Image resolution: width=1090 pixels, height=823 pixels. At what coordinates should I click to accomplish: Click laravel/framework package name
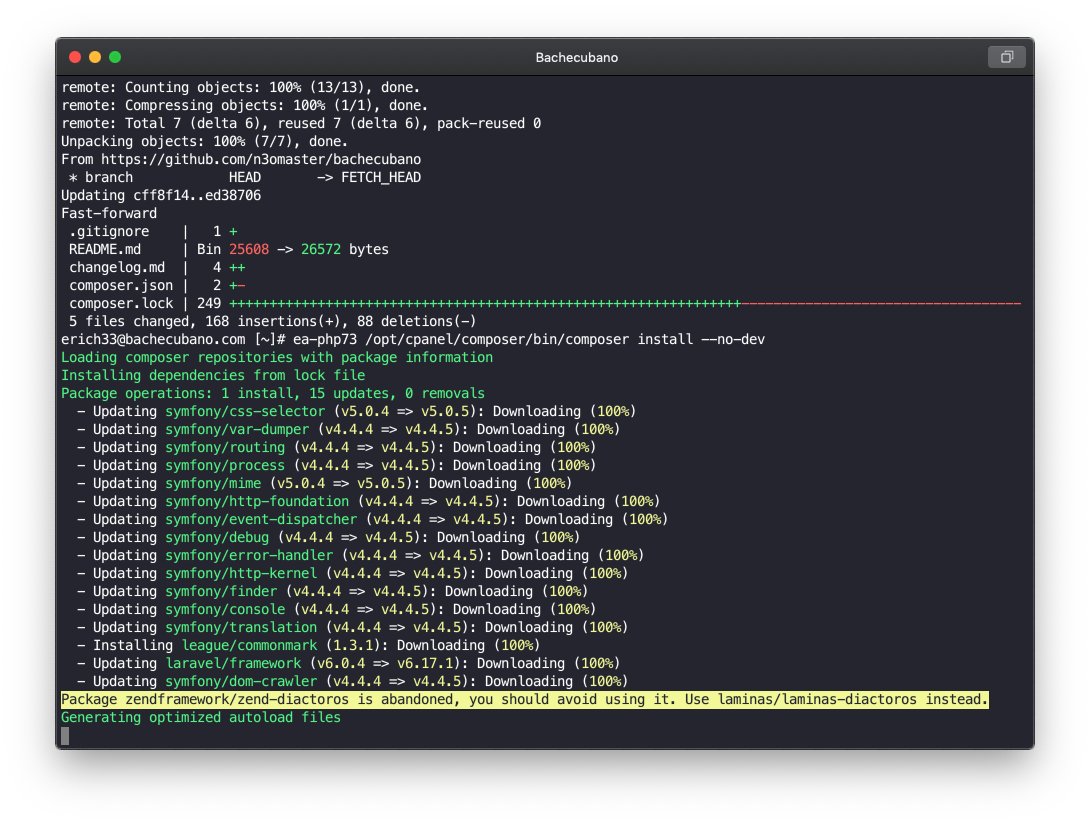233,664
